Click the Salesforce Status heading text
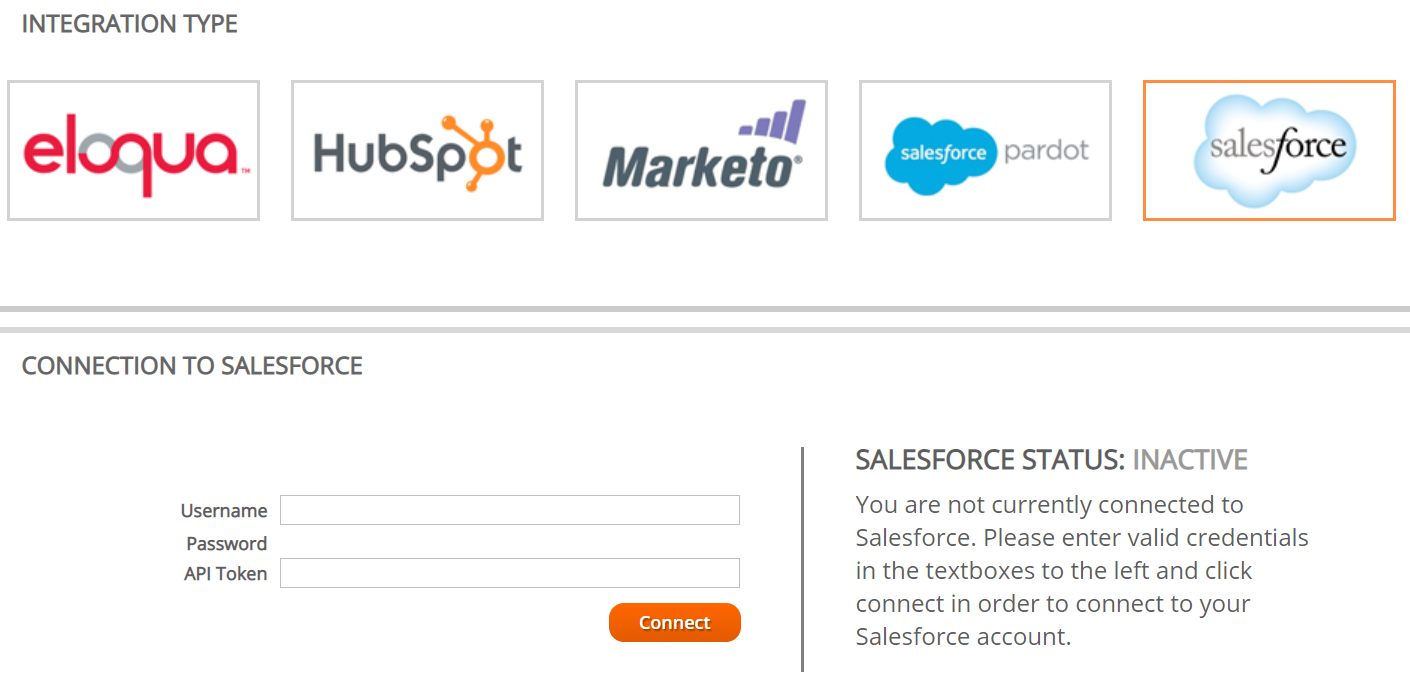Image resolution: width=1410 pixels, height=686 pixels. point(990,460)
